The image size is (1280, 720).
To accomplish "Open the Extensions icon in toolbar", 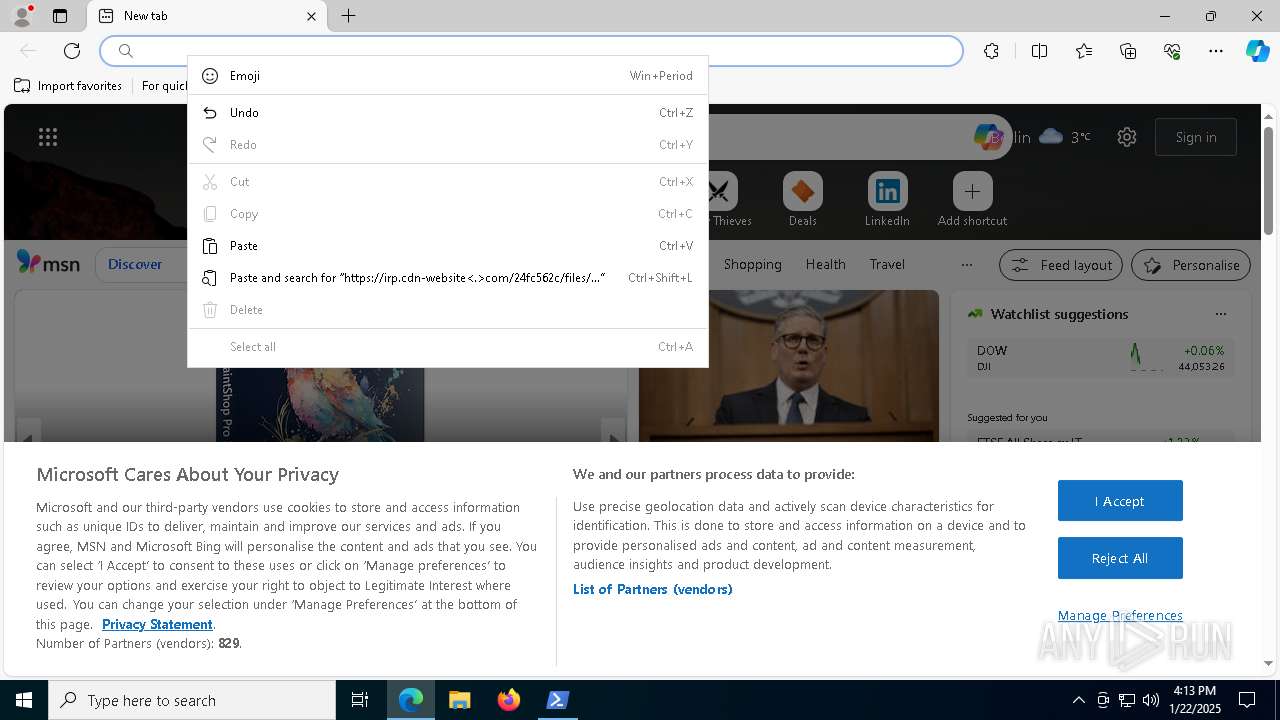I will click(991, 51).
